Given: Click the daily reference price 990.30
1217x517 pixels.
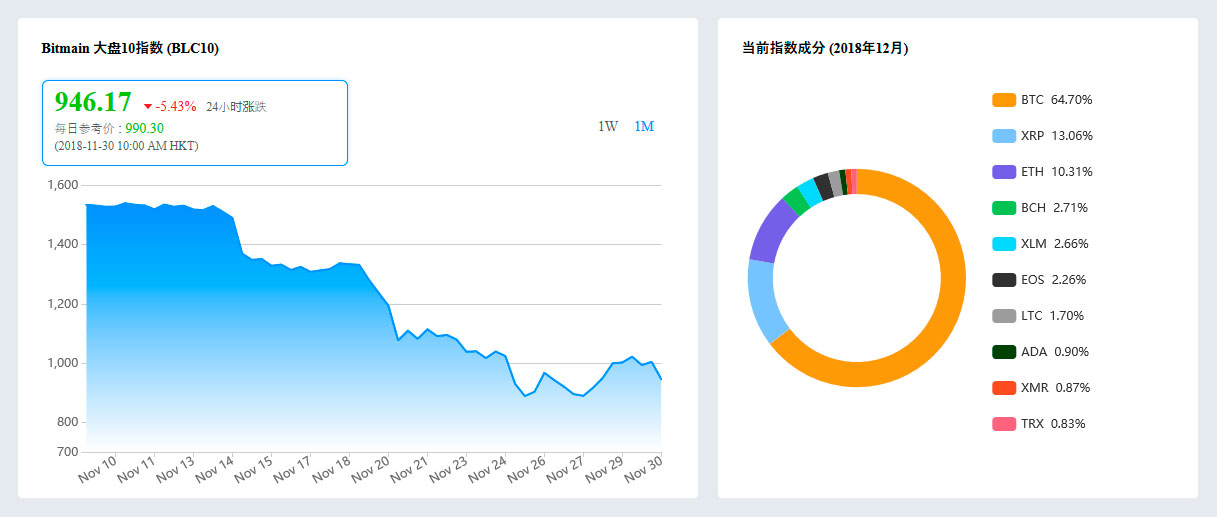Looking at the screenshot, I should (145, 128).
